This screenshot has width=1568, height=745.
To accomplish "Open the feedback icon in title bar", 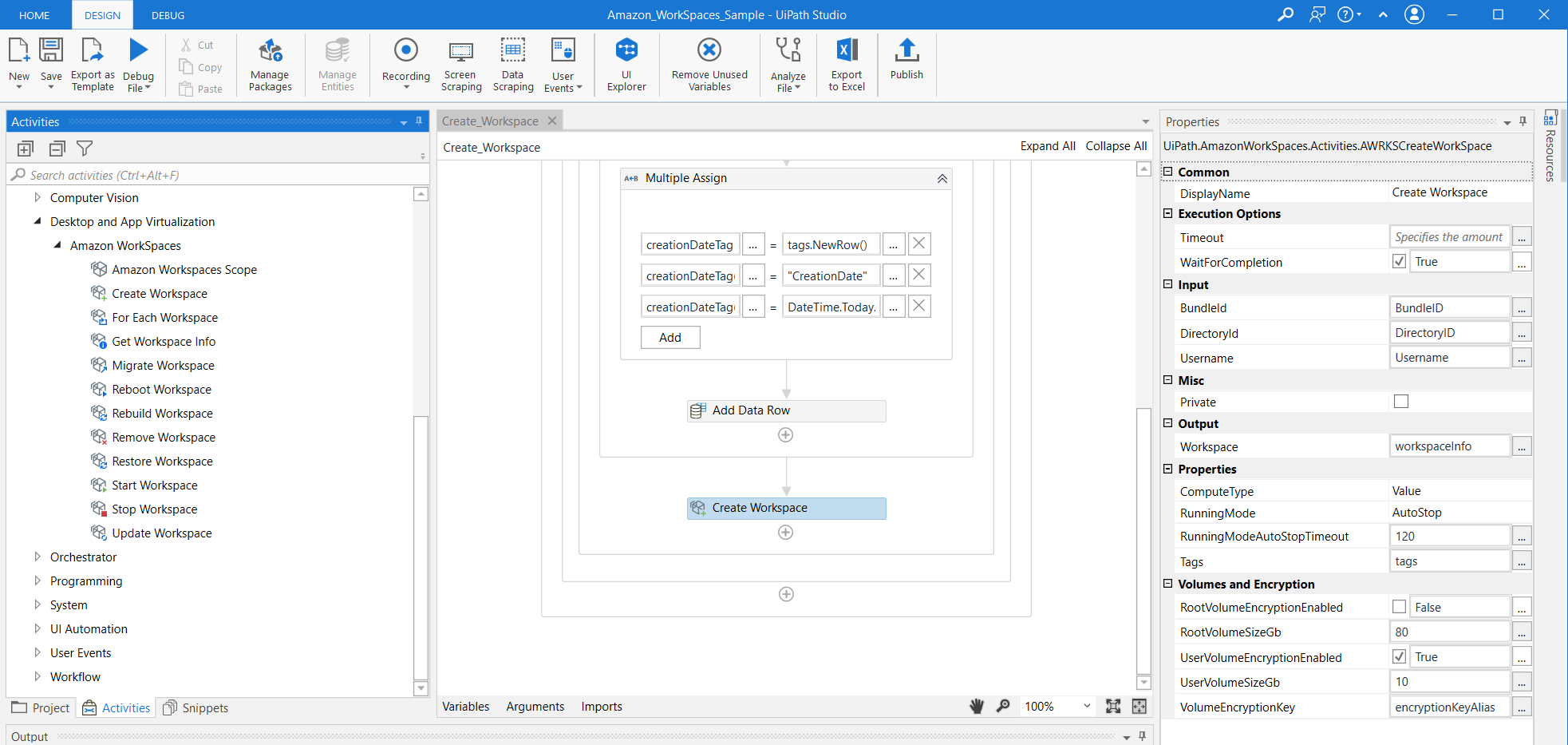I will click(1317, 14).
